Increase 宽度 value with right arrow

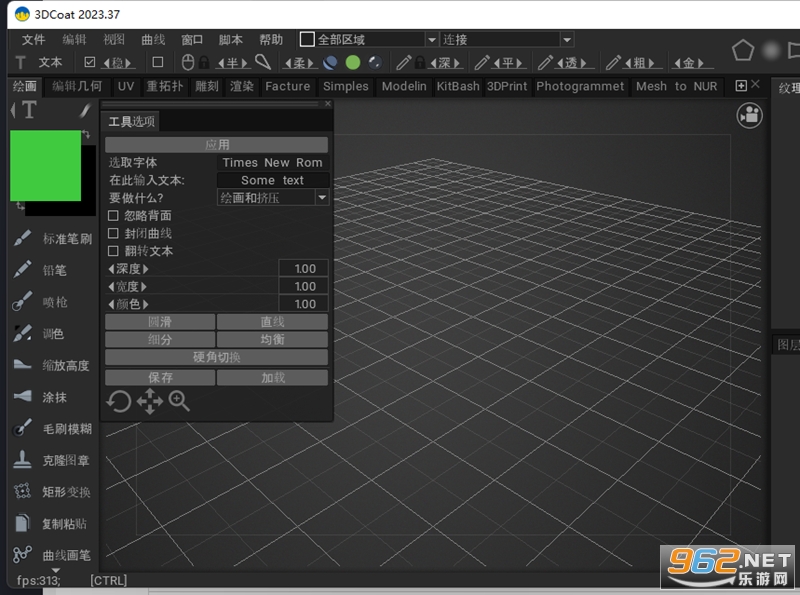(144, 286)
